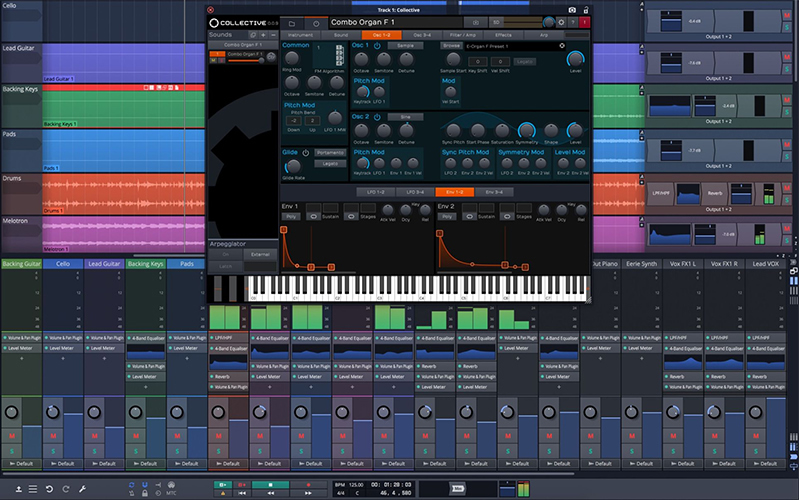Click the duplicate sound icon in Sounds header
Viewport: 800px width, 500px height.
coord(253,35)
